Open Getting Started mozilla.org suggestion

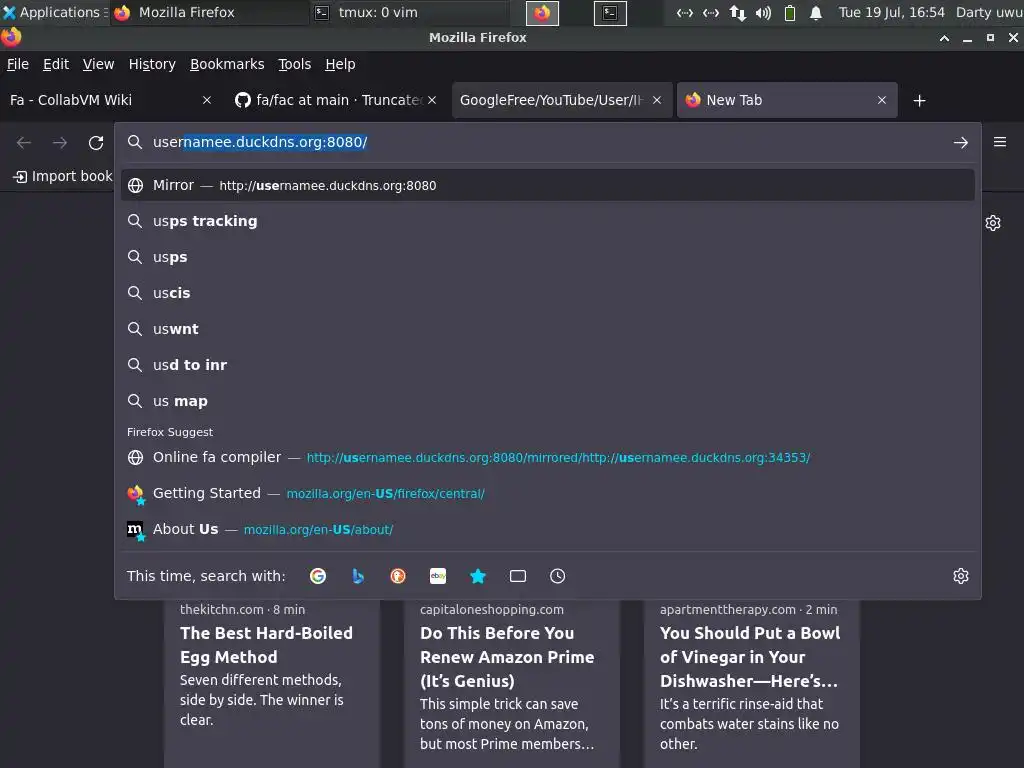[x=547, y=493]
